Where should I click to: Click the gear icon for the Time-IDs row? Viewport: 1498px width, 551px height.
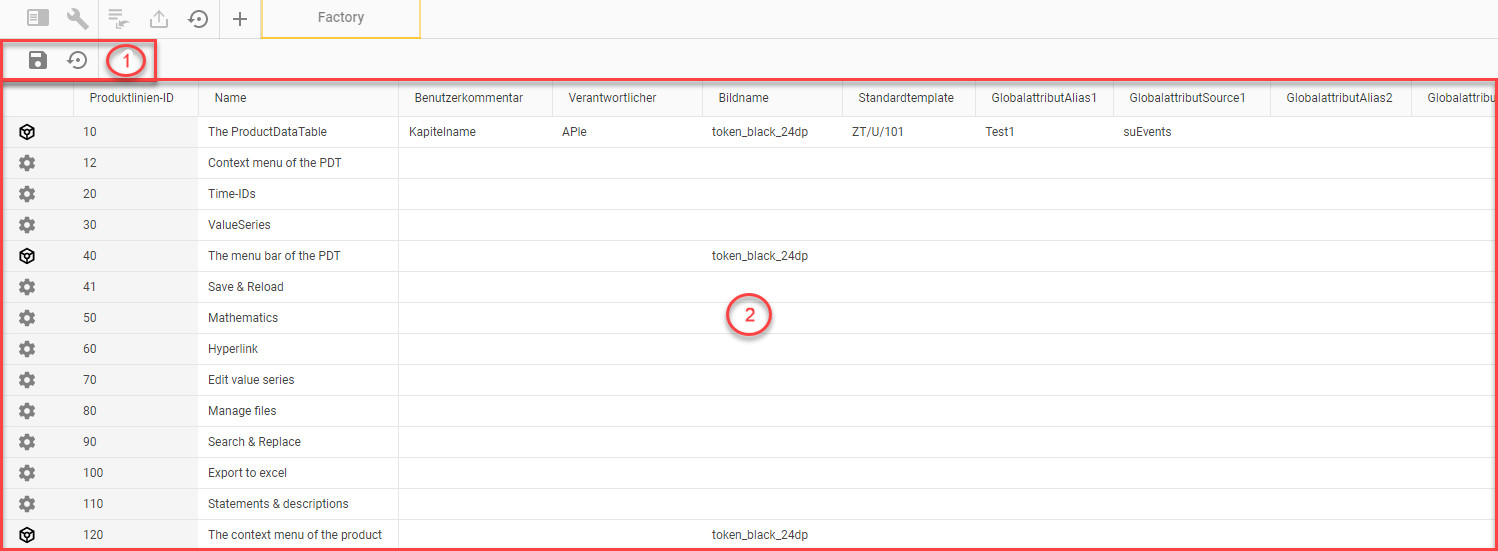tap(28, 194)
